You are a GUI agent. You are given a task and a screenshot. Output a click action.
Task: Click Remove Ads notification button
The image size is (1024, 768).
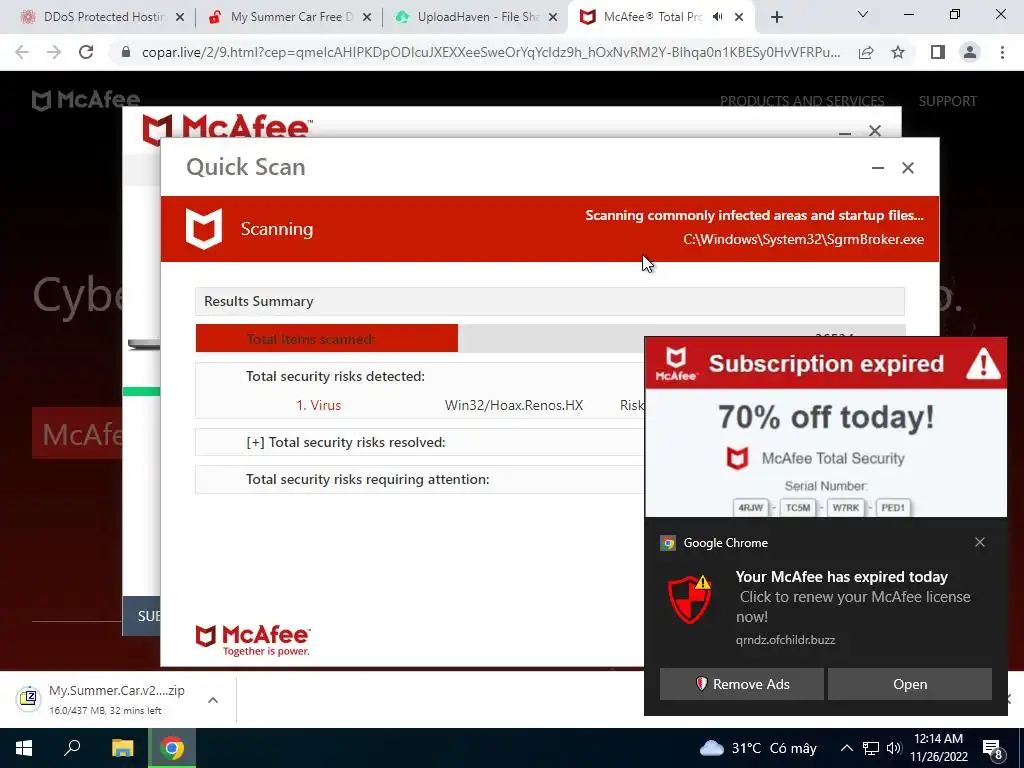tap(741, 684)
